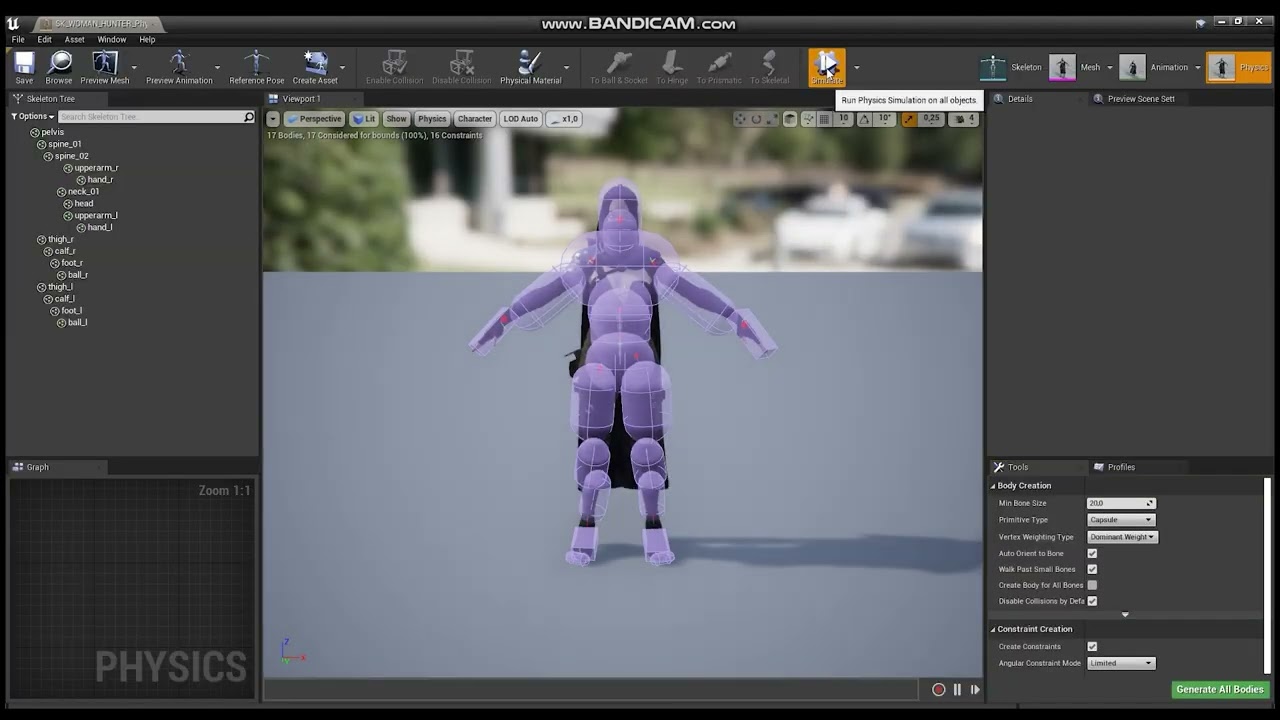
Task: Open the Asset menu
Action: point(75,39)
